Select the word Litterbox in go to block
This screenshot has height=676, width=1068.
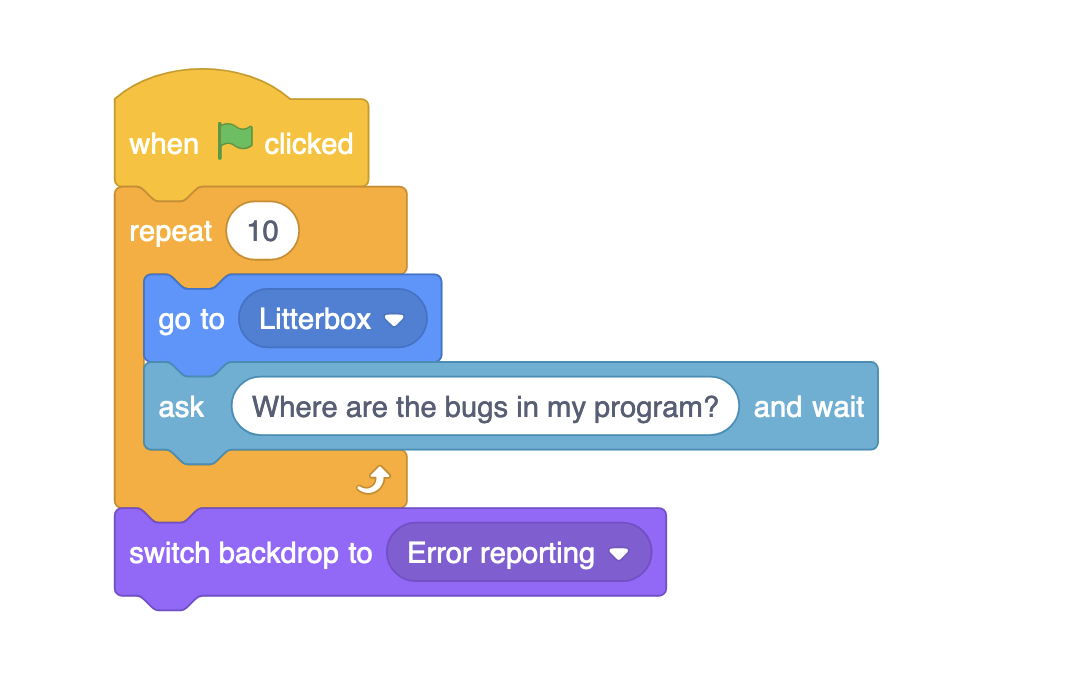pyautogui.click(x=315, y=320)
